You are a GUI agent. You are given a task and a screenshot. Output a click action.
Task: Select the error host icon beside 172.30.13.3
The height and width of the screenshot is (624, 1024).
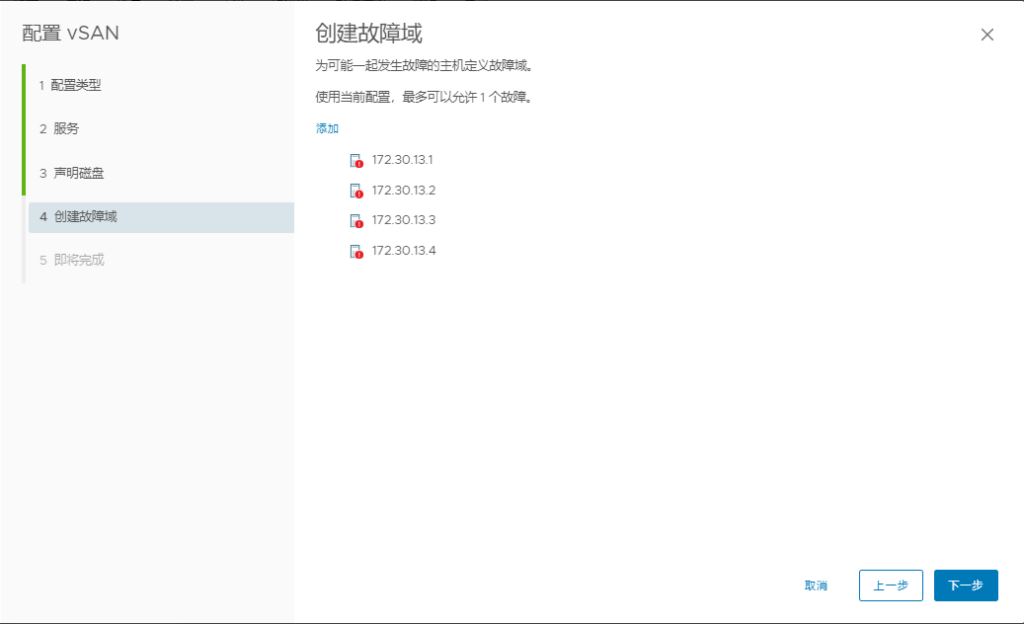coord(355,221)
